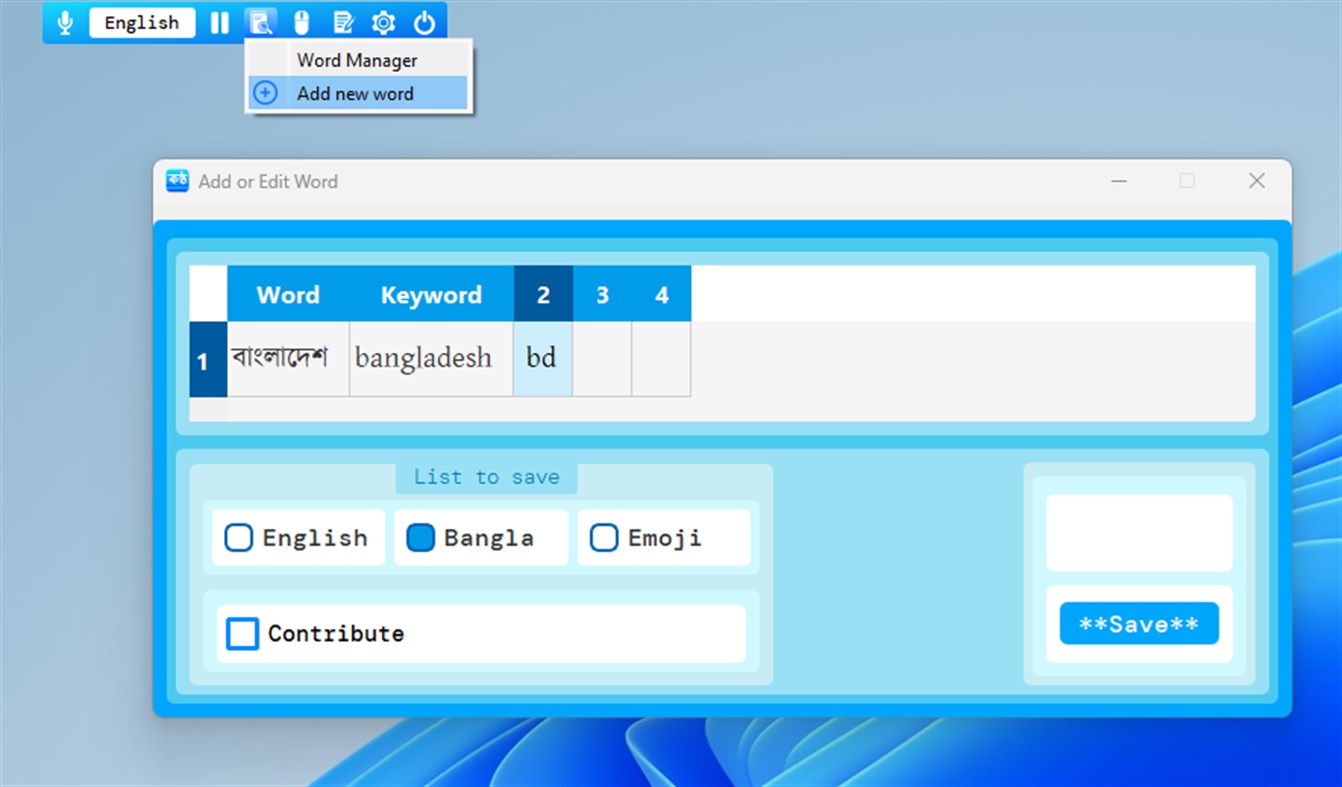Image resolution: width=1342 pixels, height=787 pixels.
Task: Click the power icon to exit
Action: coord(424,22)
